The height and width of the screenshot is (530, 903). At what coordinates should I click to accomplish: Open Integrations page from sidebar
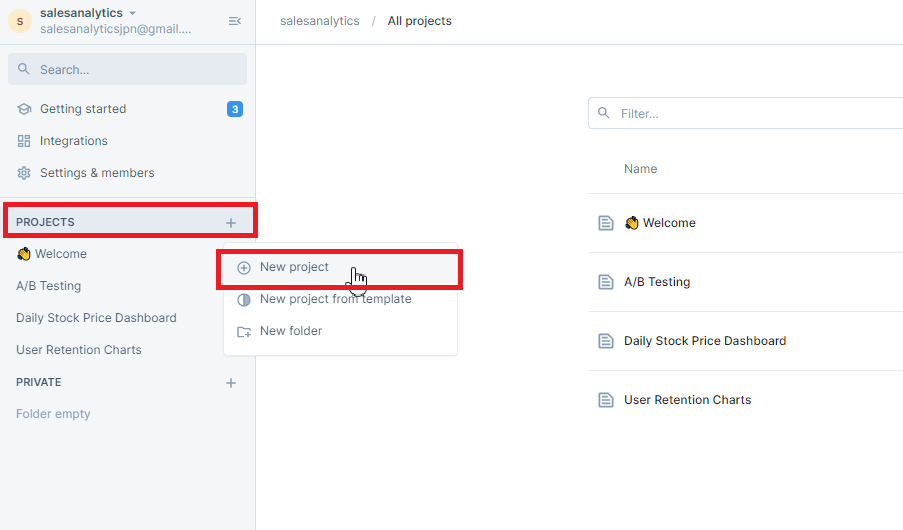tap(74, 141)
